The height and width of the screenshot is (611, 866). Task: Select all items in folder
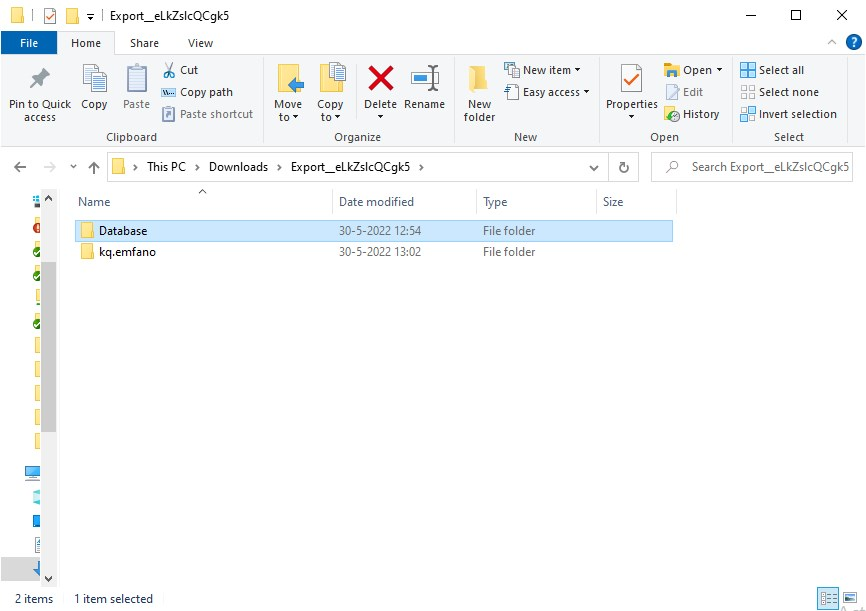(x=772, y=70)
